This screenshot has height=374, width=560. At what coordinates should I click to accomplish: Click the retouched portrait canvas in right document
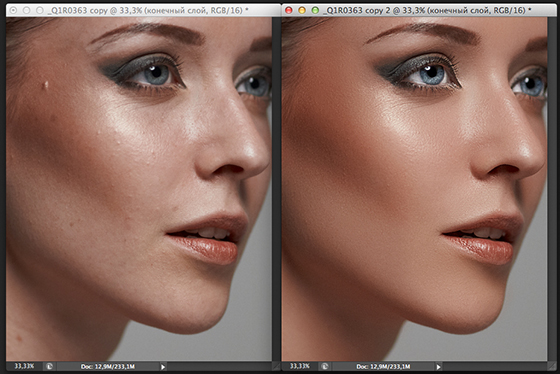(414, 189)
